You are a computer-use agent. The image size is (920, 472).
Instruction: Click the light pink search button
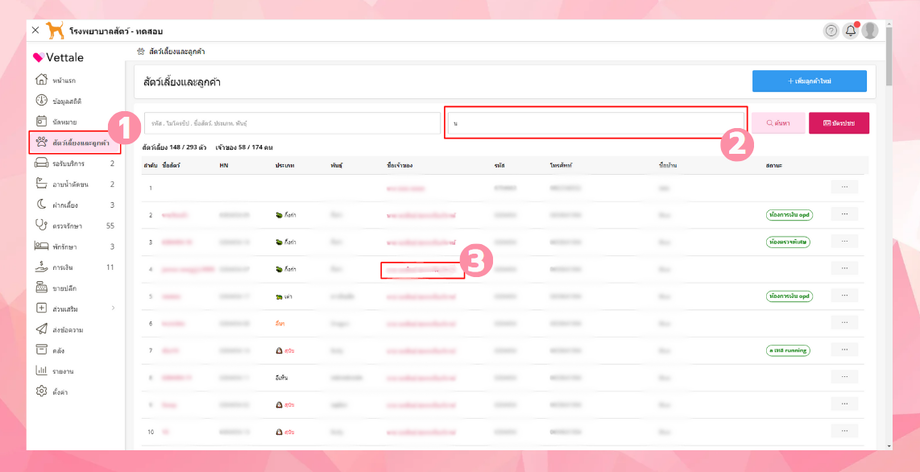click(x=778, y=123)
